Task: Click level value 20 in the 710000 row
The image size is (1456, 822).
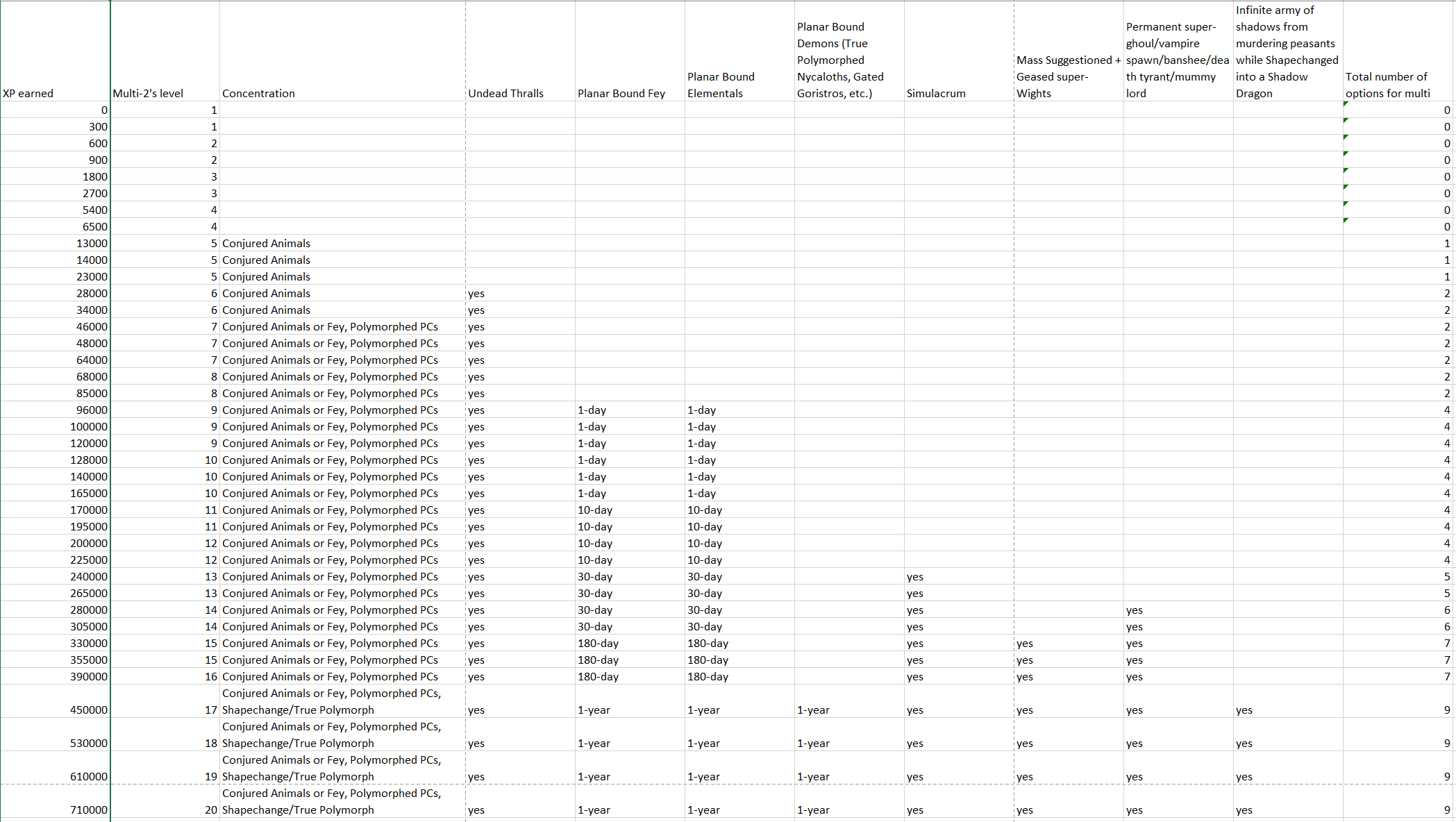Action: click(165, 801)
